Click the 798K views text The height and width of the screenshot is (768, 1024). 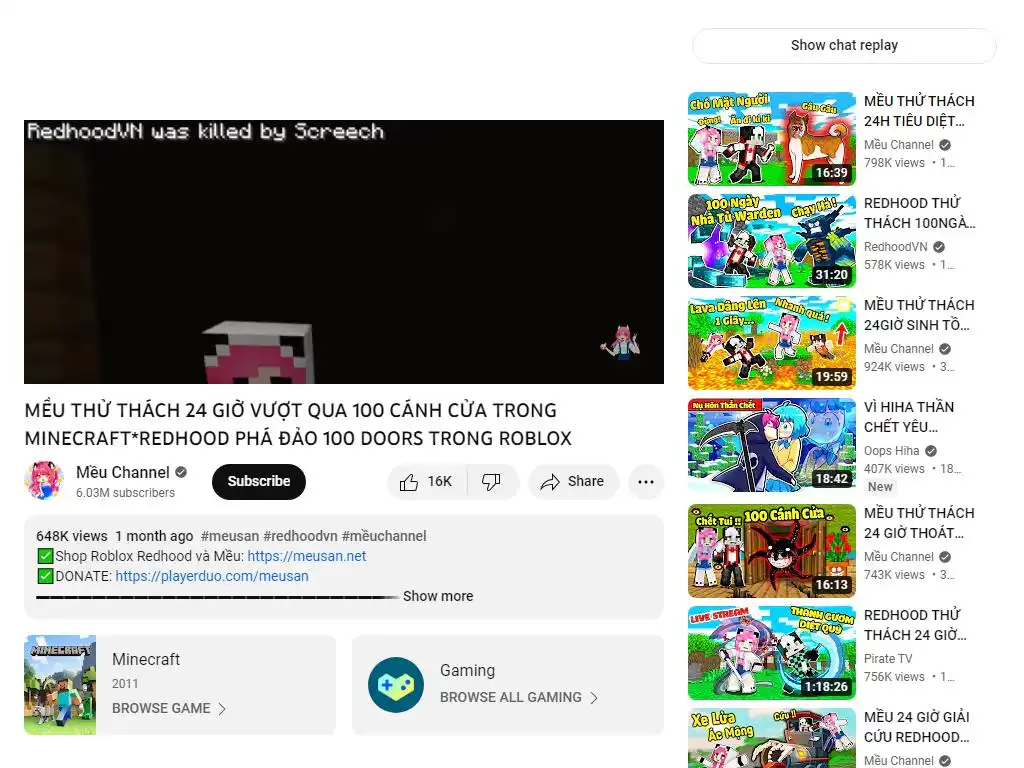tap(894, 163)
